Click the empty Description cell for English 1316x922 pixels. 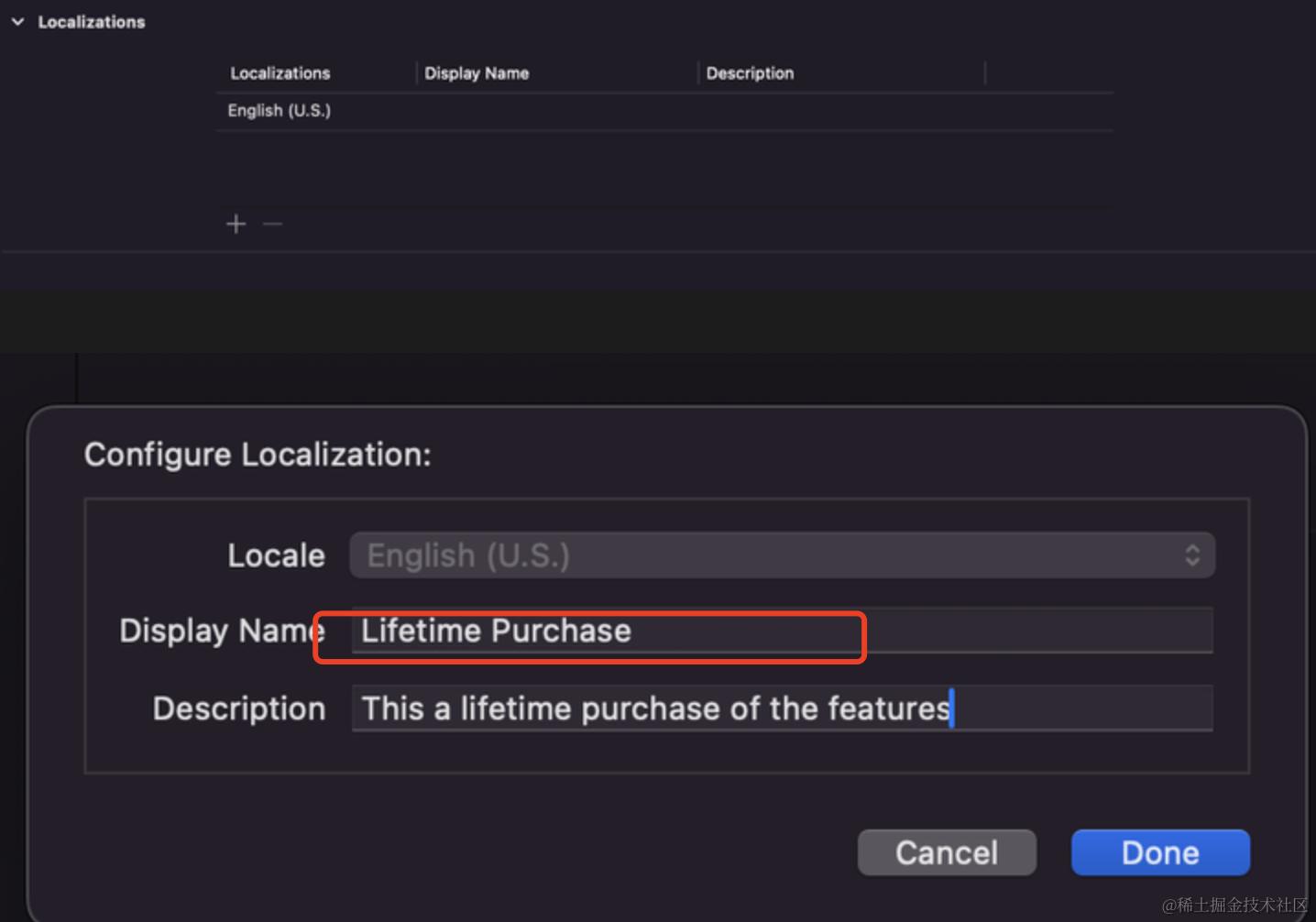point(841,111)
